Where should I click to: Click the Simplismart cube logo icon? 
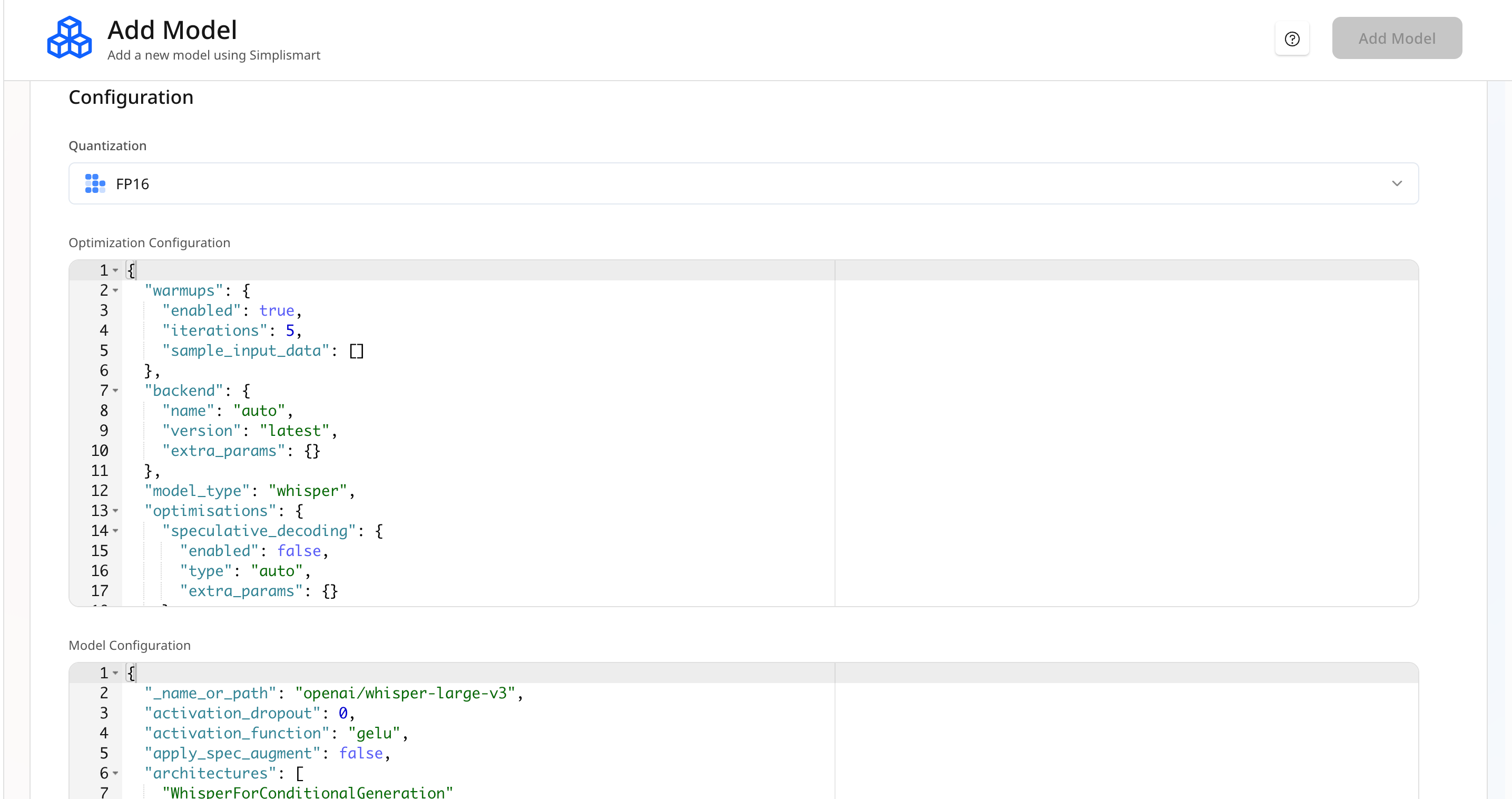(69, 38)
